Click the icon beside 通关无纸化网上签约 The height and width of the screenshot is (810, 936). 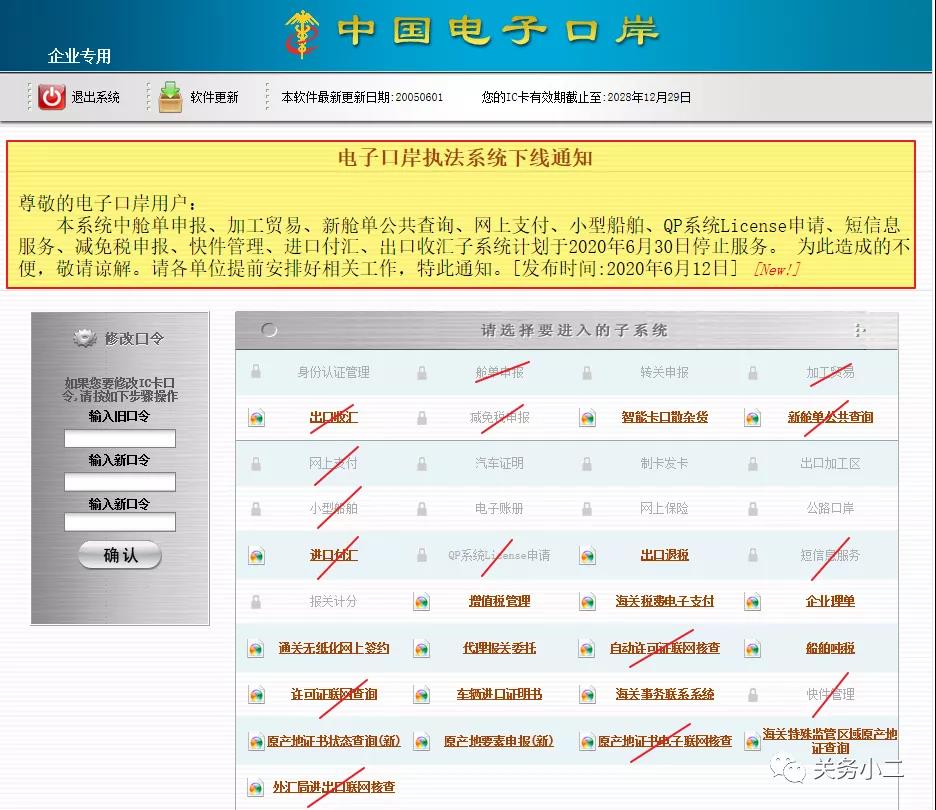(256, 648)
